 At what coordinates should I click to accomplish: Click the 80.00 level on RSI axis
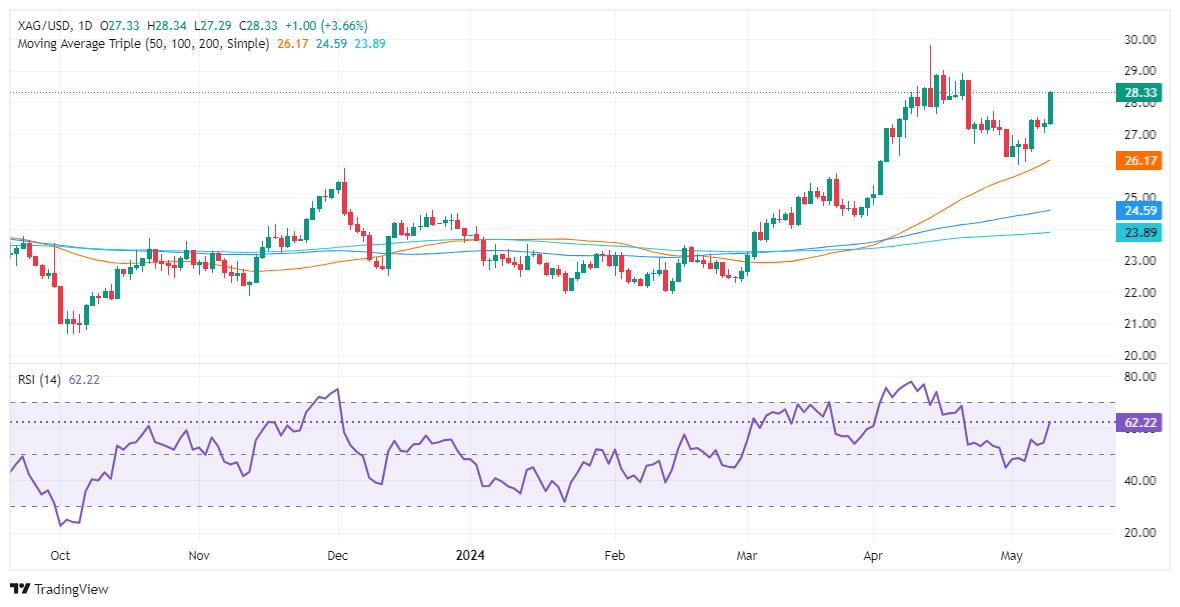click(1140, 377)
